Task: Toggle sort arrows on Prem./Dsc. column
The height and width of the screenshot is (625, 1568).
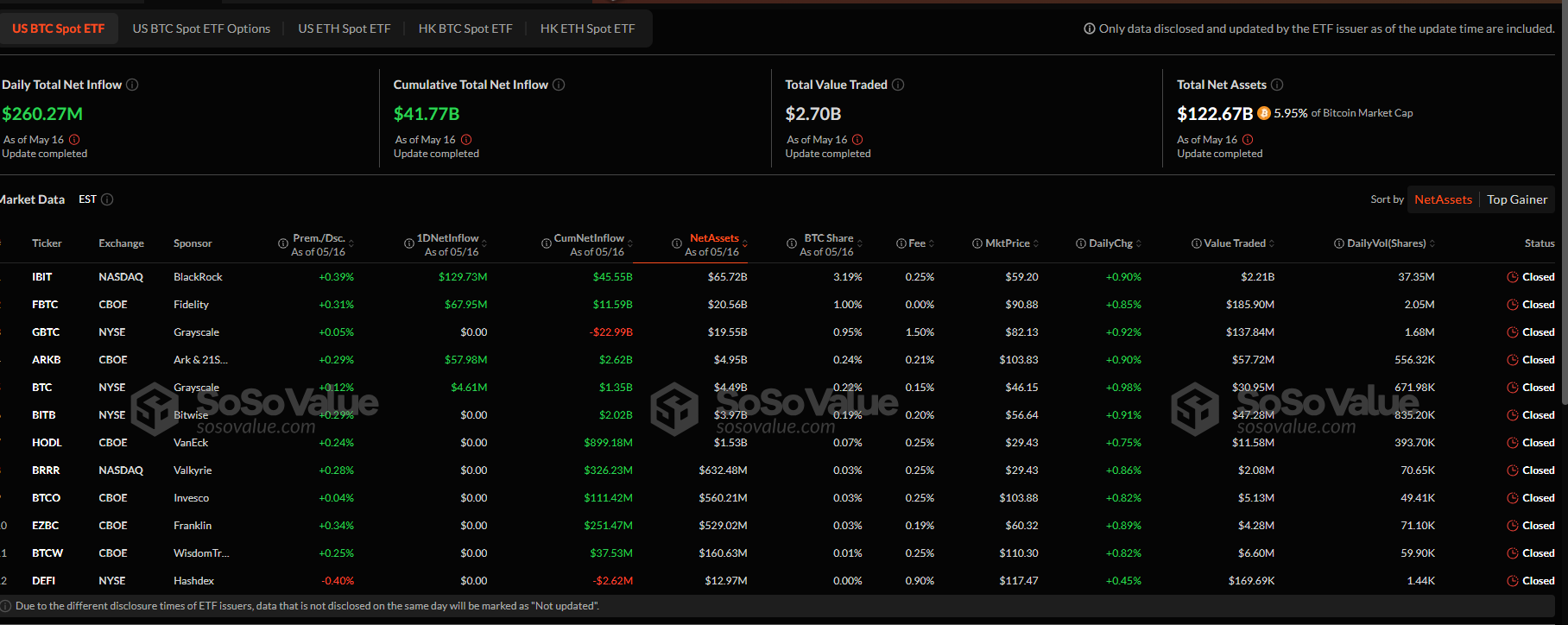Action: (351, 243)
